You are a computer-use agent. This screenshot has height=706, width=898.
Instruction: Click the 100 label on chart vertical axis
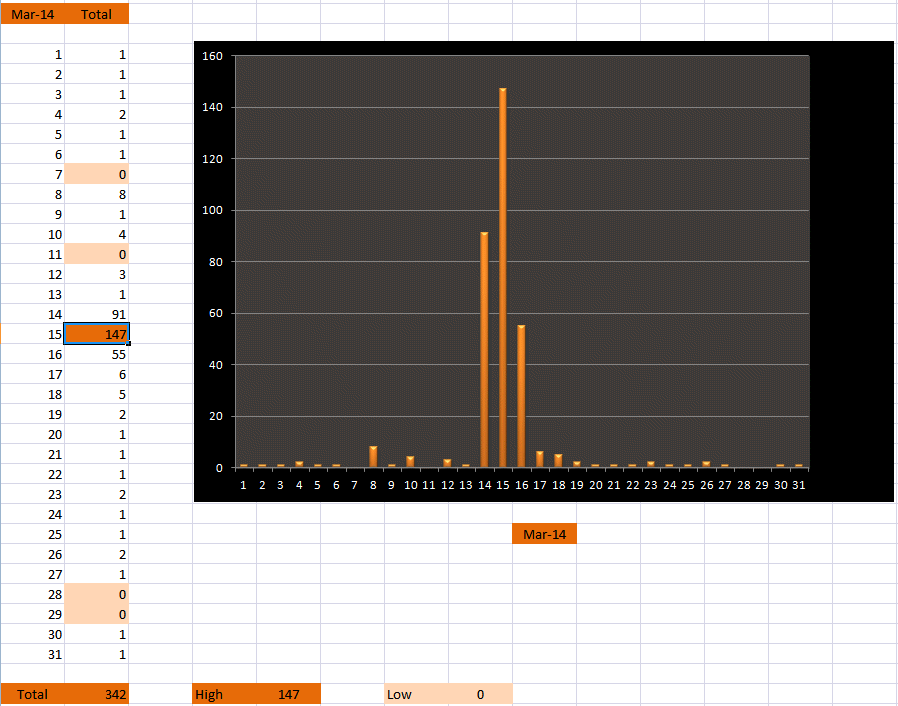[x=212, y=210]
